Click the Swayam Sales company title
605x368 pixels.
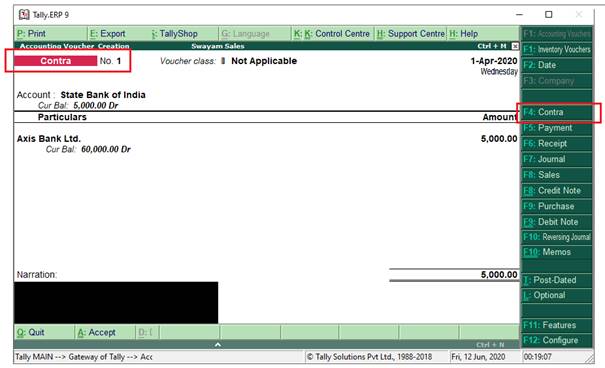pyautogui.click(x=218, y=46)
